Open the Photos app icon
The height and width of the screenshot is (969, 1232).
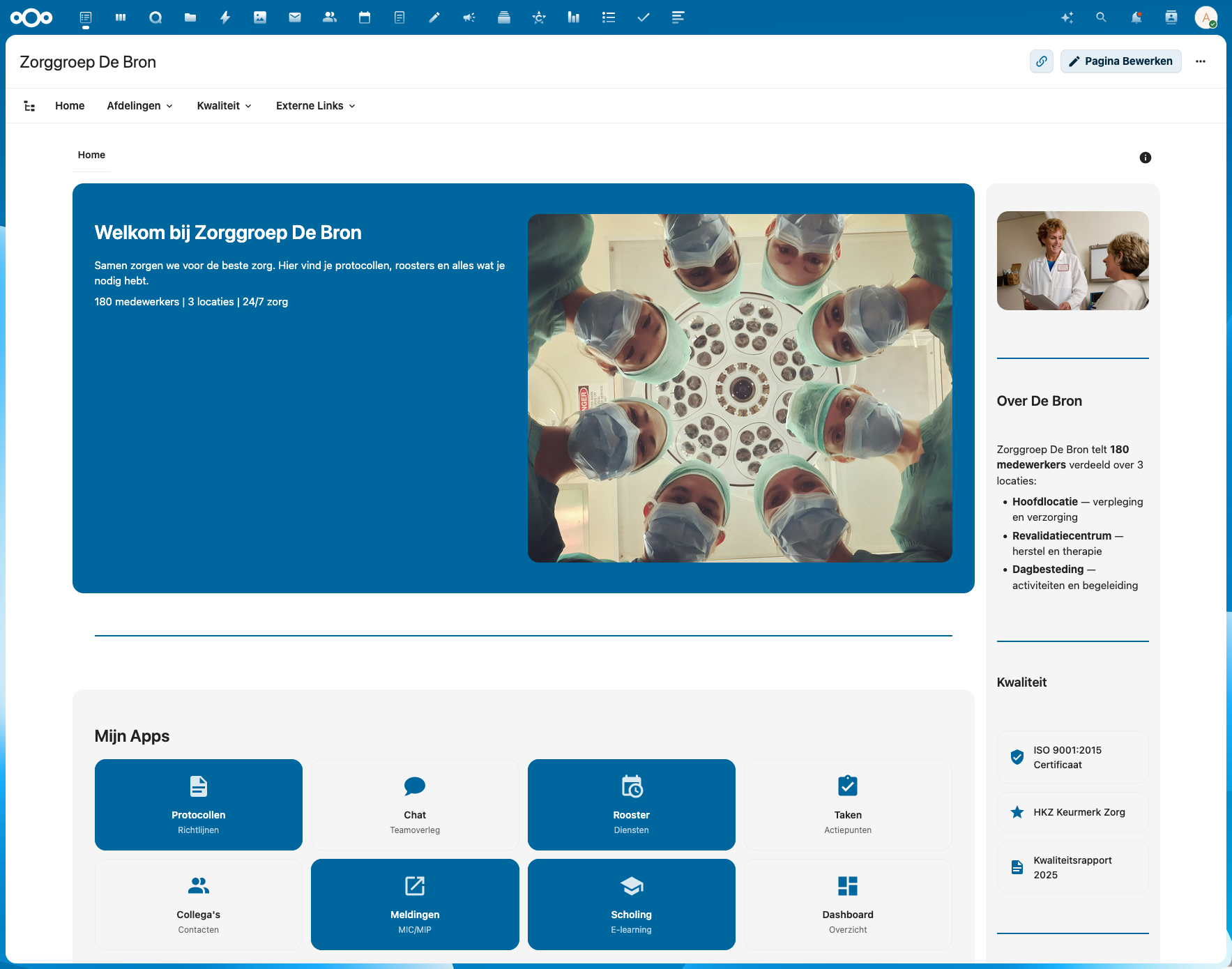(x=260, y=17)
